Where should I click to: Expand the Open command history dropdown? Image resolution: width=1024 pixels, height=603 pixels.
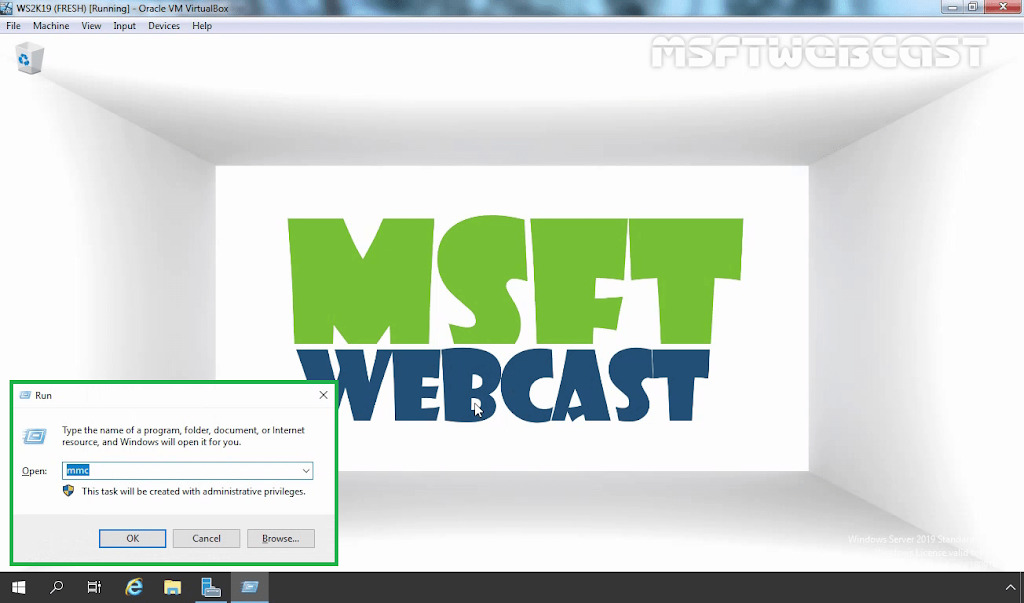click(x=306, y=470)
